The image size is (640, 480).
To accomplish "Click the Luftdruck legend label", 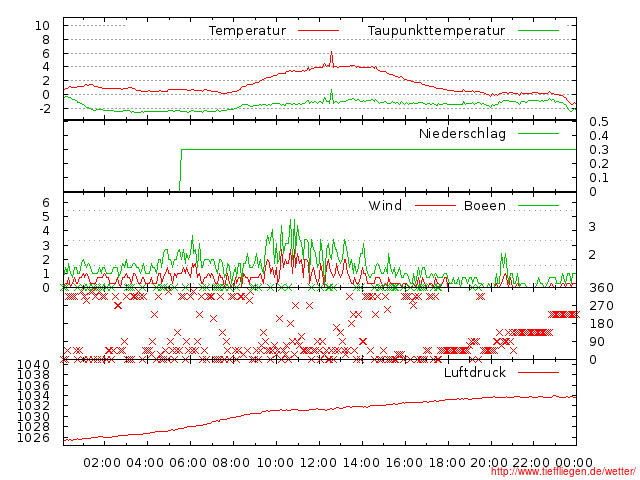I will pos(475,372).
